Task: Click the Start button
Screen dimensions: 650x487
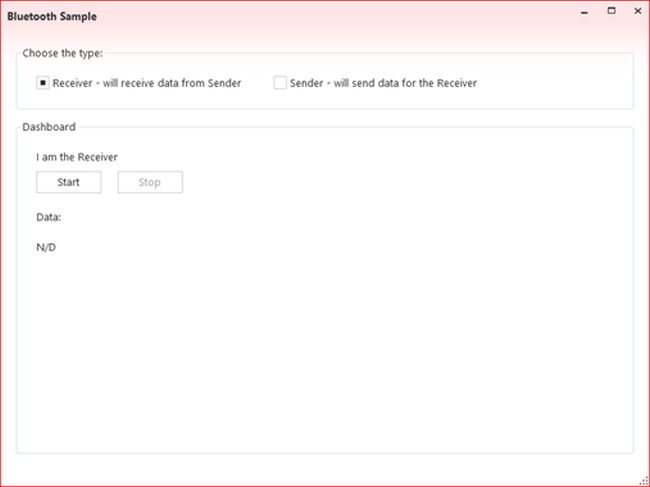Action: point(69,182)
